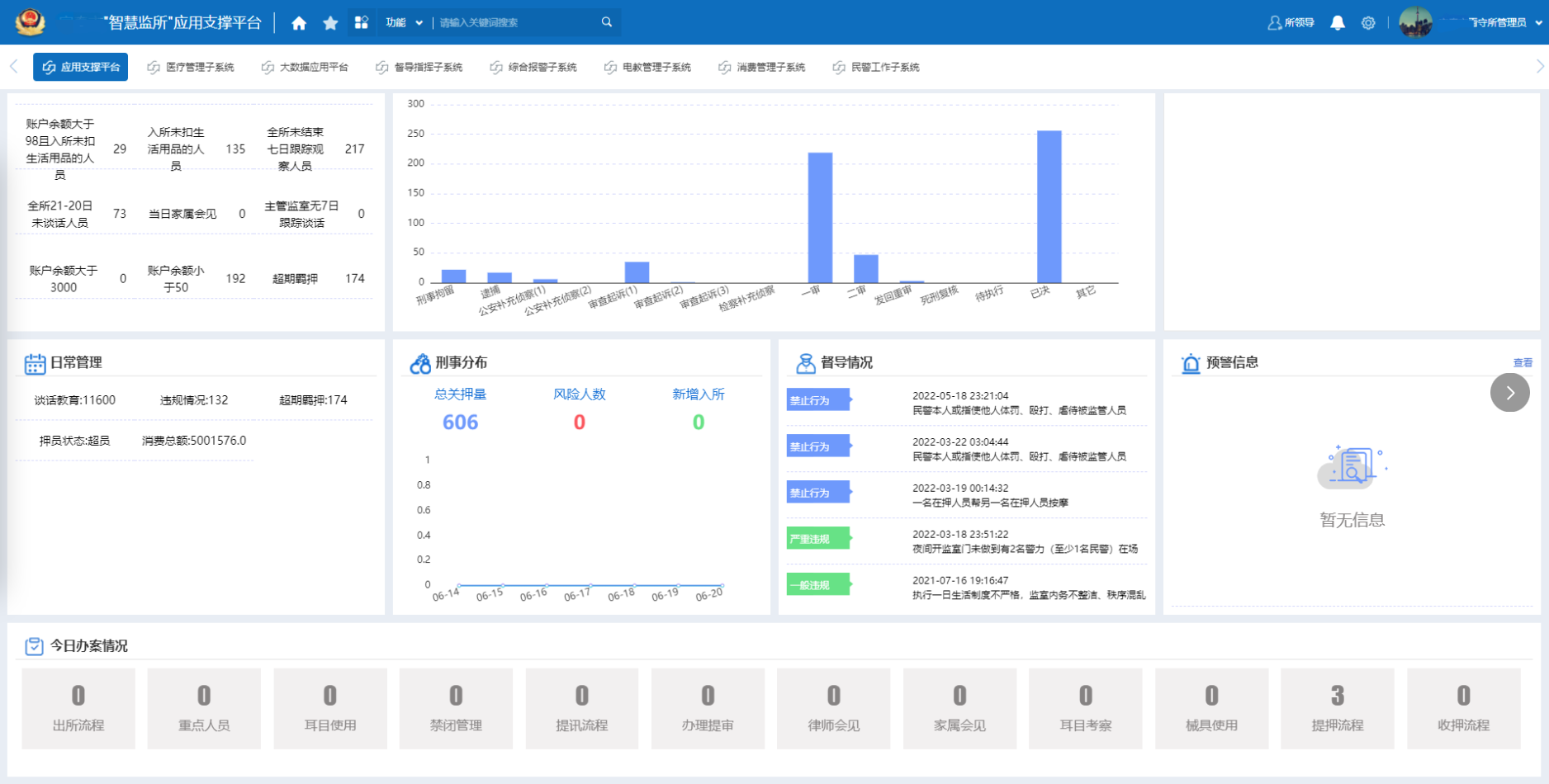This screenshot has width=1549, height=784.
Task: Open the settings gear icon
Action: pos(1368,22)
